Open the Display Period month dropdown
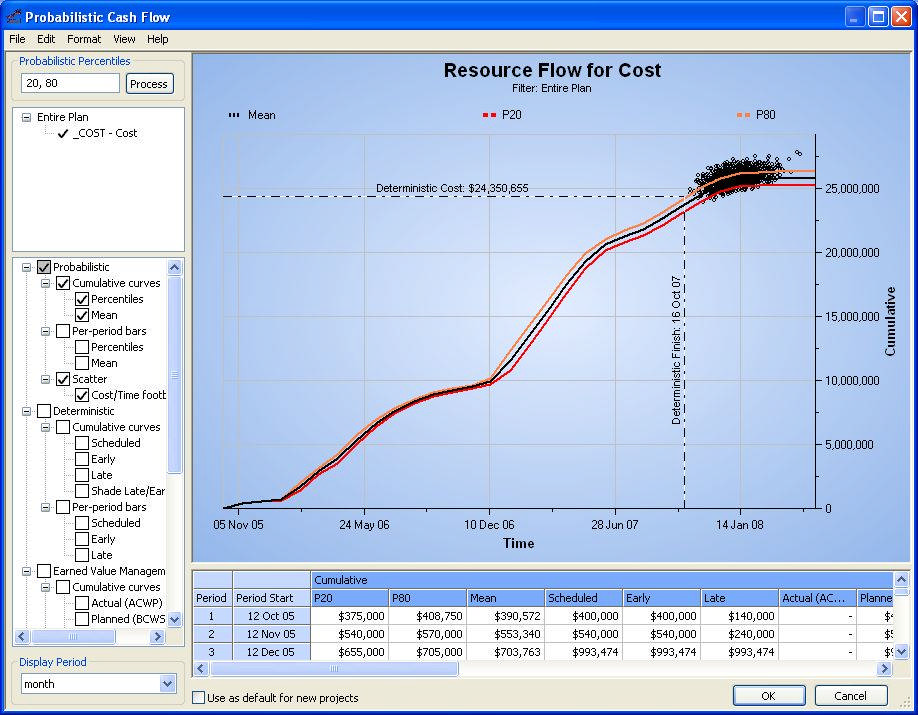The width and height of the screenshot is (918, 715). [167, 684]
